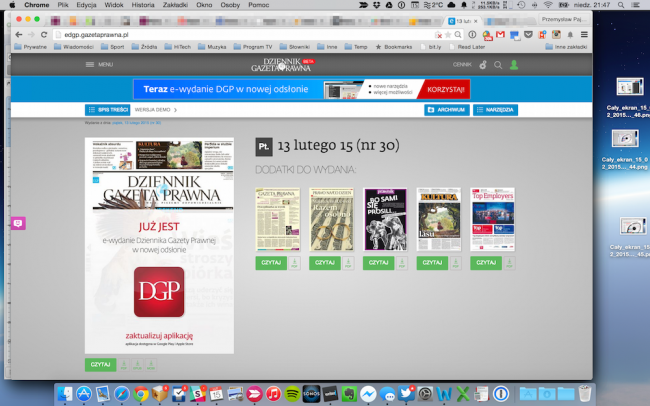
Task: Open the ARCHIWUM button
Action: [x=446, y=110]
